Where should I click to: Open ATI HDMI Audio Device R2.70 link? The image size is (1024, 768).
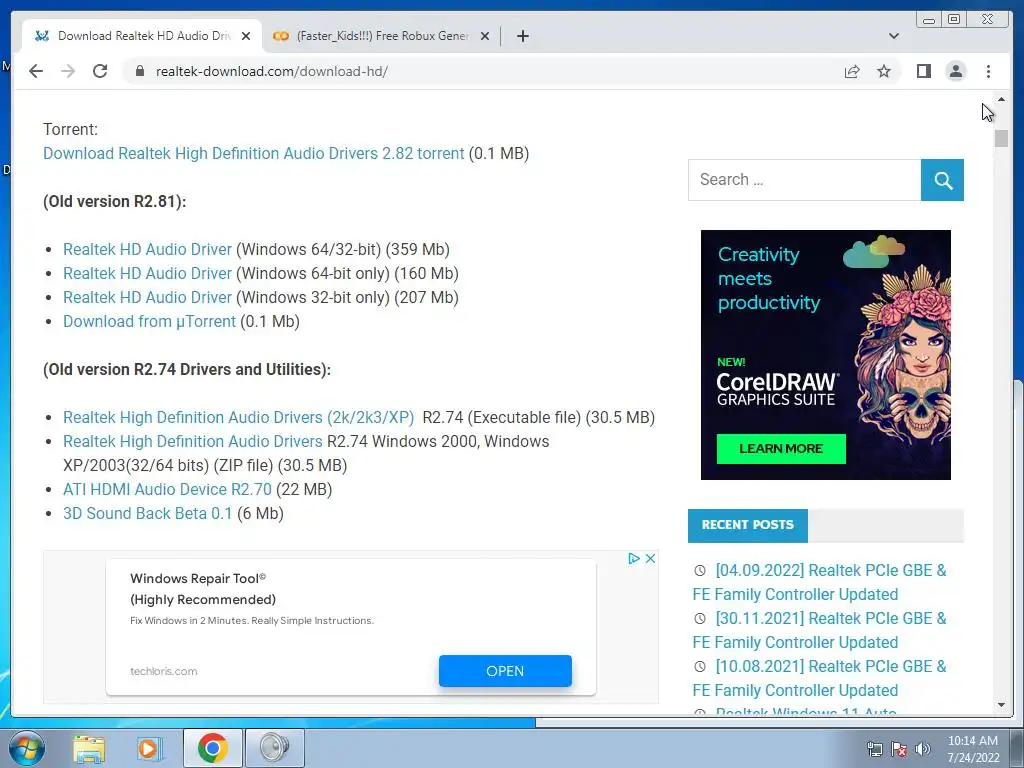(x=167, y=489)
